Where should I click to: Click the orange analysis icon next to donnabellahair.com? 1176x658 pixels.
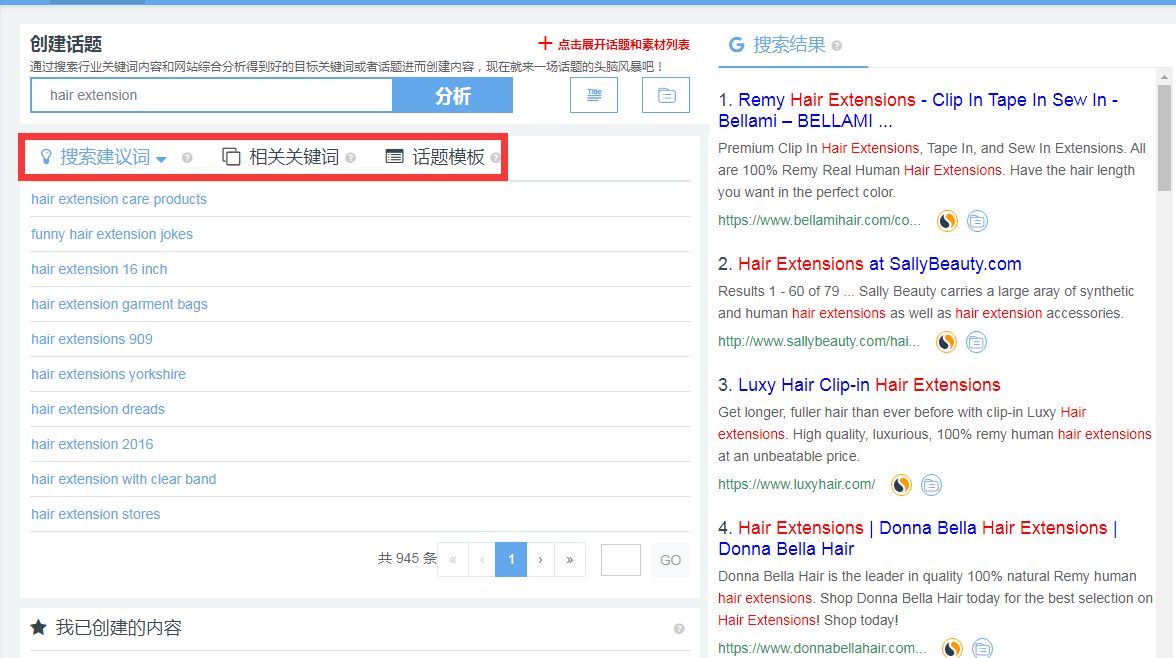point(952,648)
